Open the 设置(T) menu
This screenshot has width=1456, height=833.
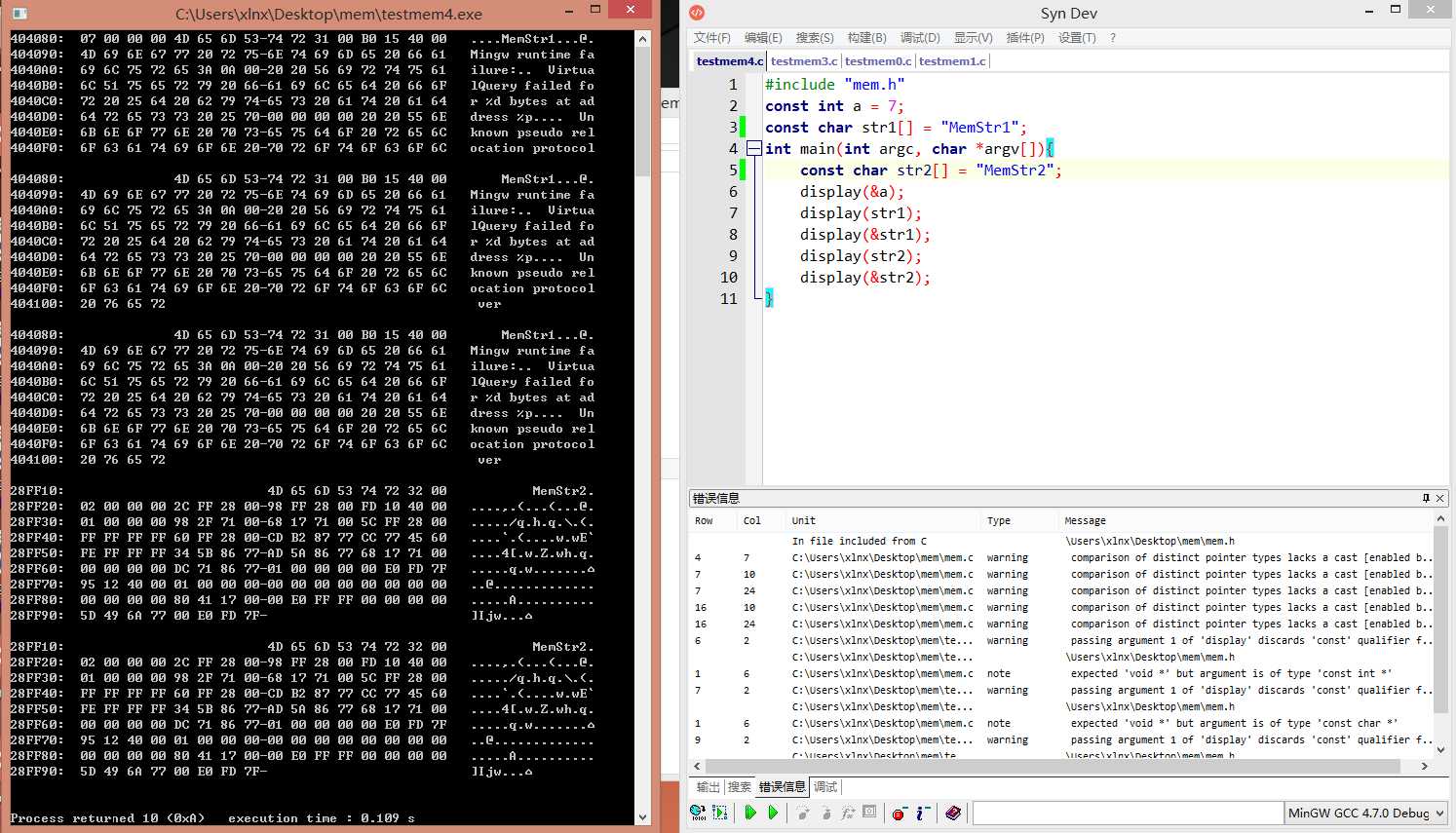click(x=1077, y=38)
